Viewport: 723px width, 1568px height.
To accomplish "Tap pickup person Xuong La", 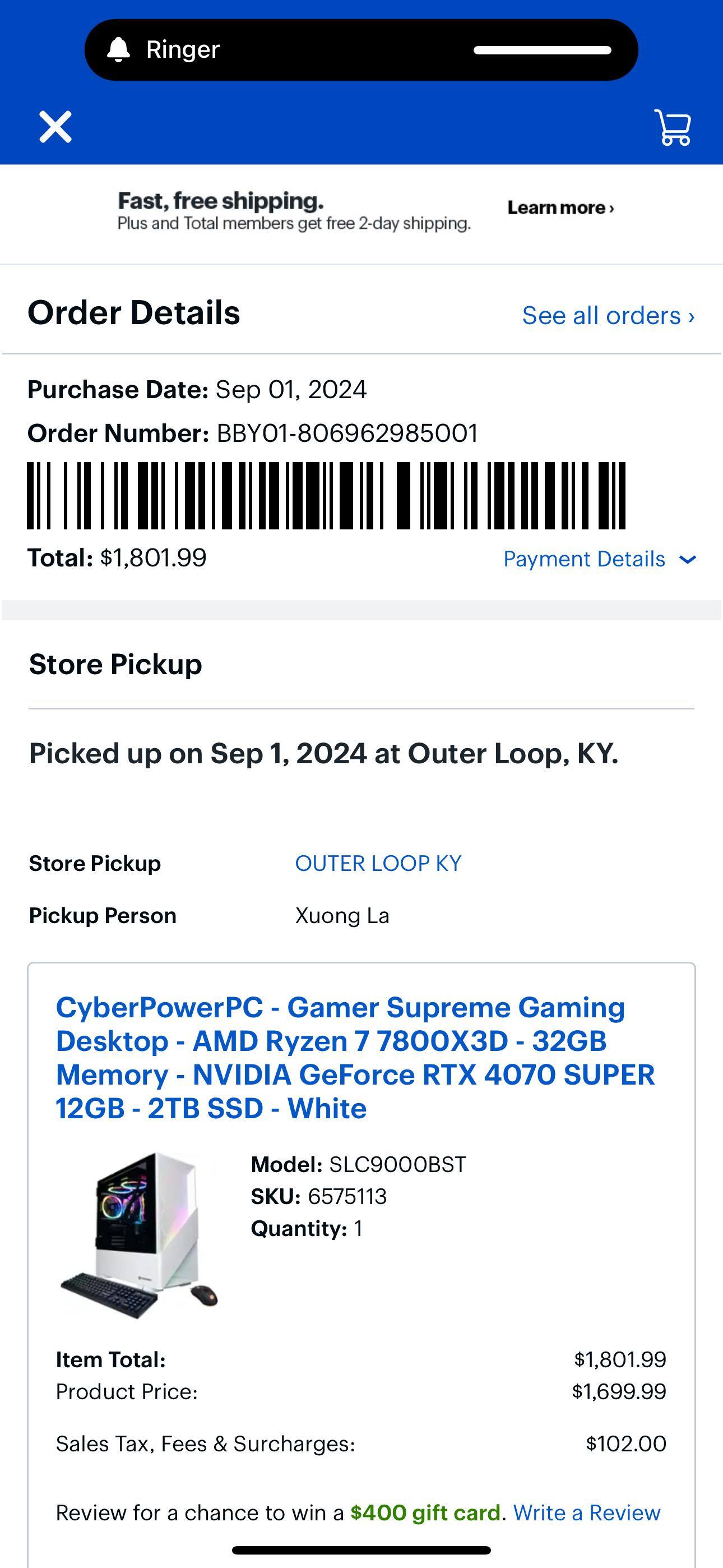I will (x=342, y=915).
